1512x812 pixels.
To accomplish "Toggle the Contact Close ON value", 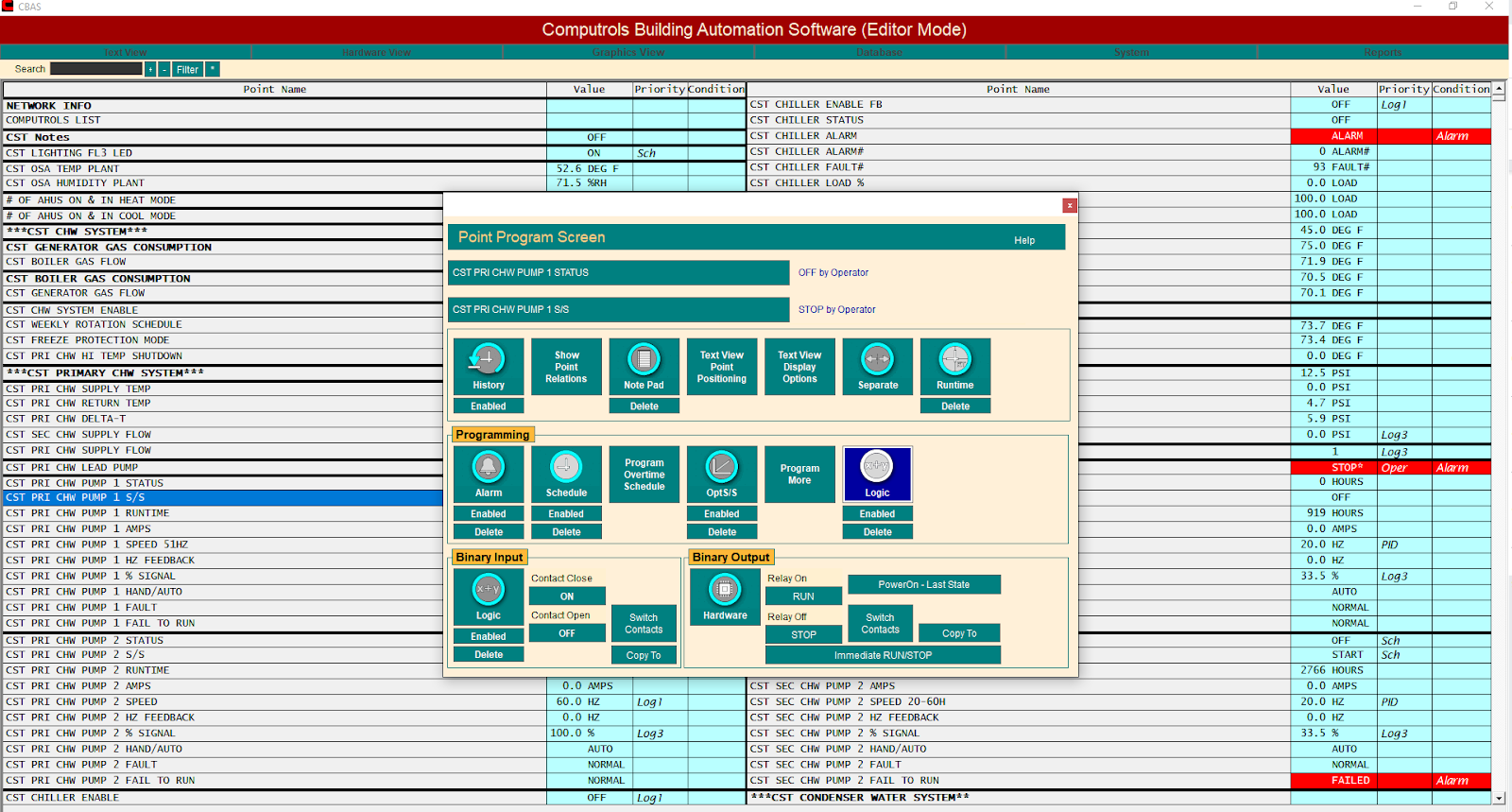I will coord(567,596).
